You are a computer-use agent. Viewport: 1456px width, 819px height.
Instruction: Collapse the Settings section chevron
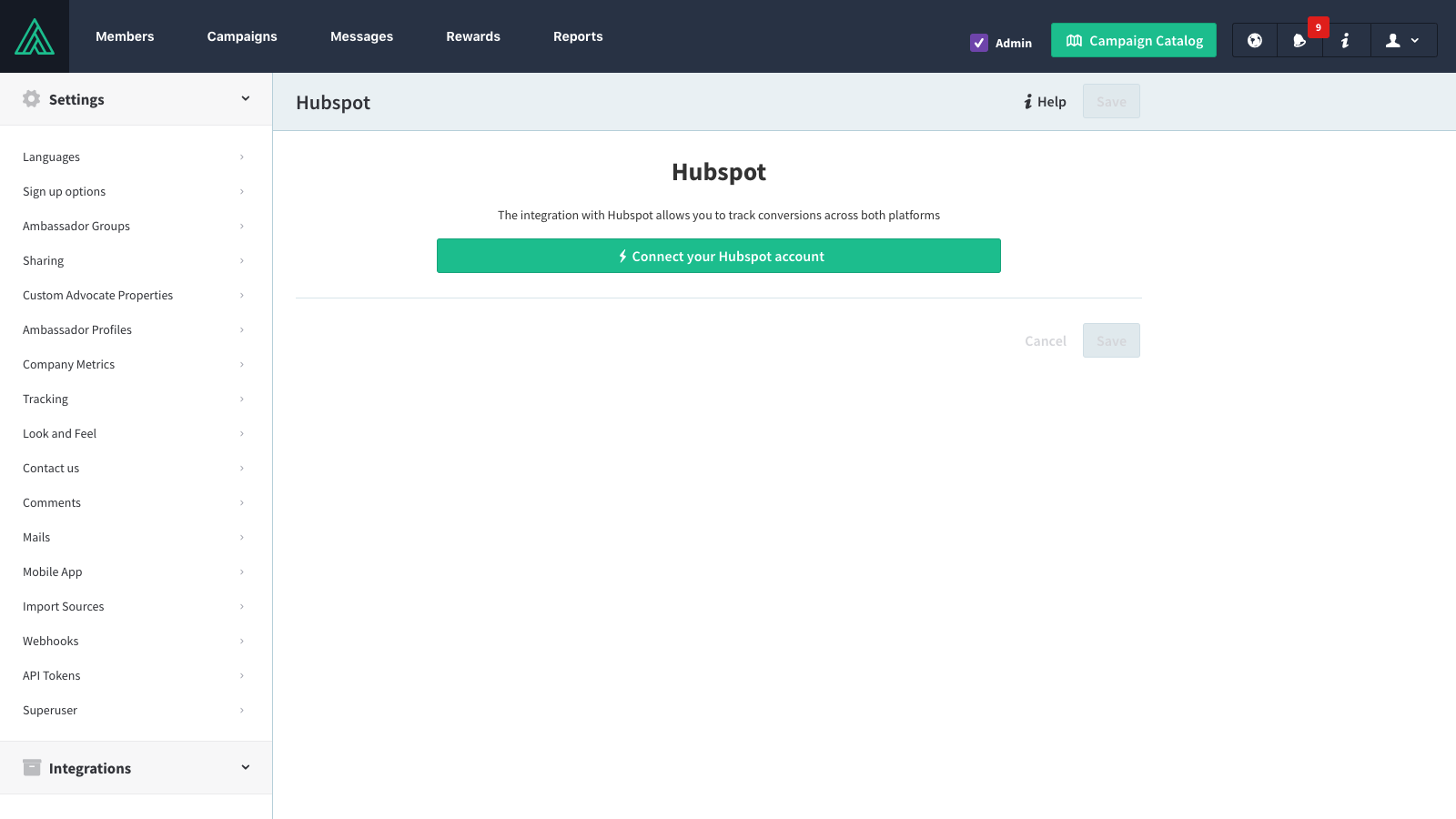pos(245,99)
